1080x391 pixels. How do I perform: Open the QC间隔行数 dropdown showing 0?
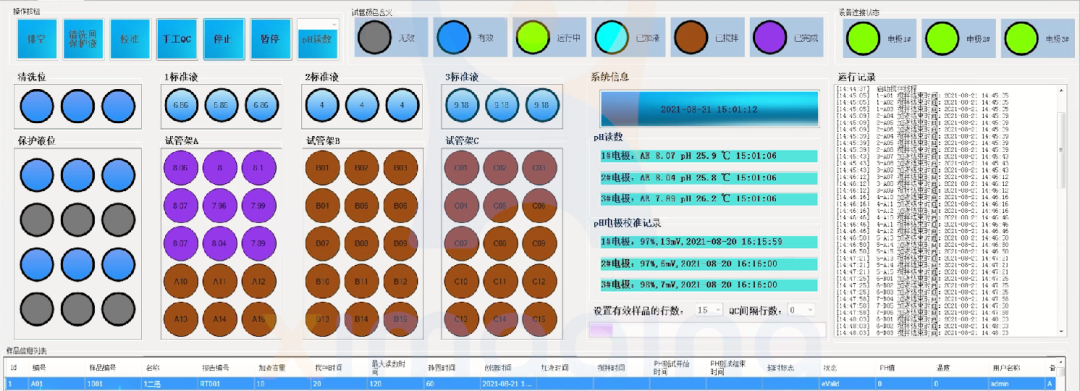(801, 310)
